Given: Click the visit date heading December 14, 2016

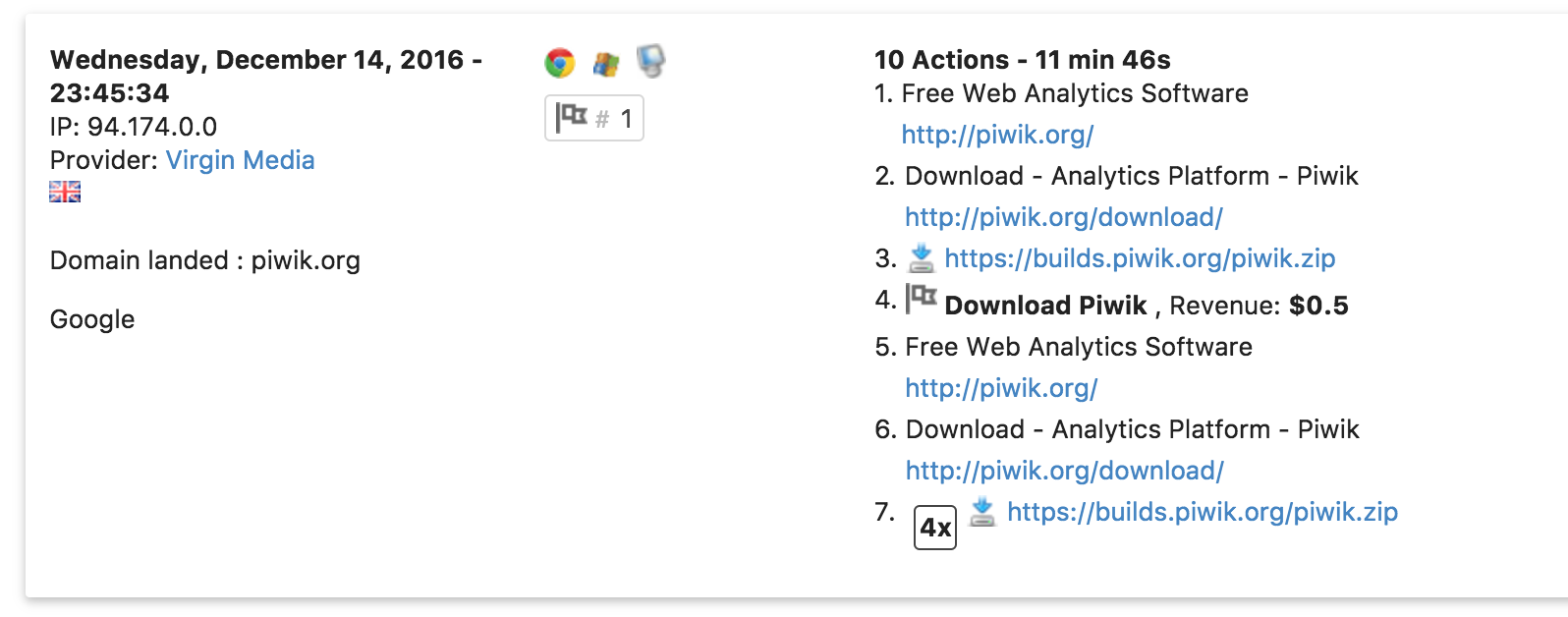Looking at the screenshot, I should (265, 61).
